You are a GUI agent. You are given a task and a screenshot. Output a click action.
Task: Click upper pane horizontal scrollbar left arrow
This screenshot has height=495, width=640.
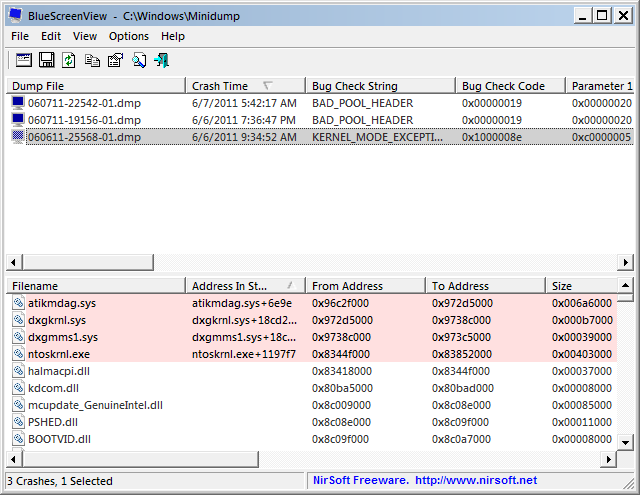coord(14,262)
